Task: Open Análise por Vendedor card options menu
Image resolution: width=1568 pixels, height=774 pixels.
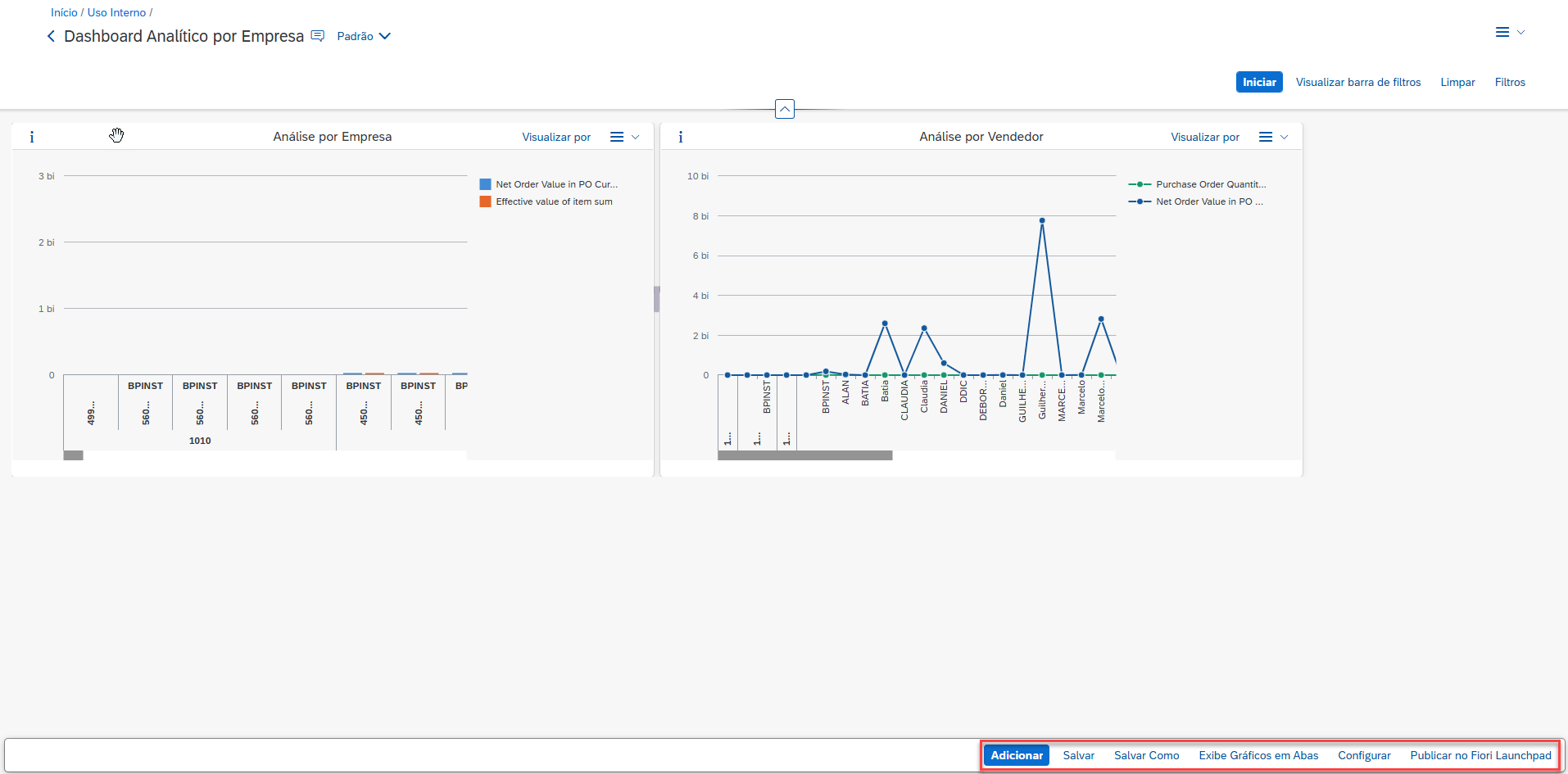Action: [1272, 138]
